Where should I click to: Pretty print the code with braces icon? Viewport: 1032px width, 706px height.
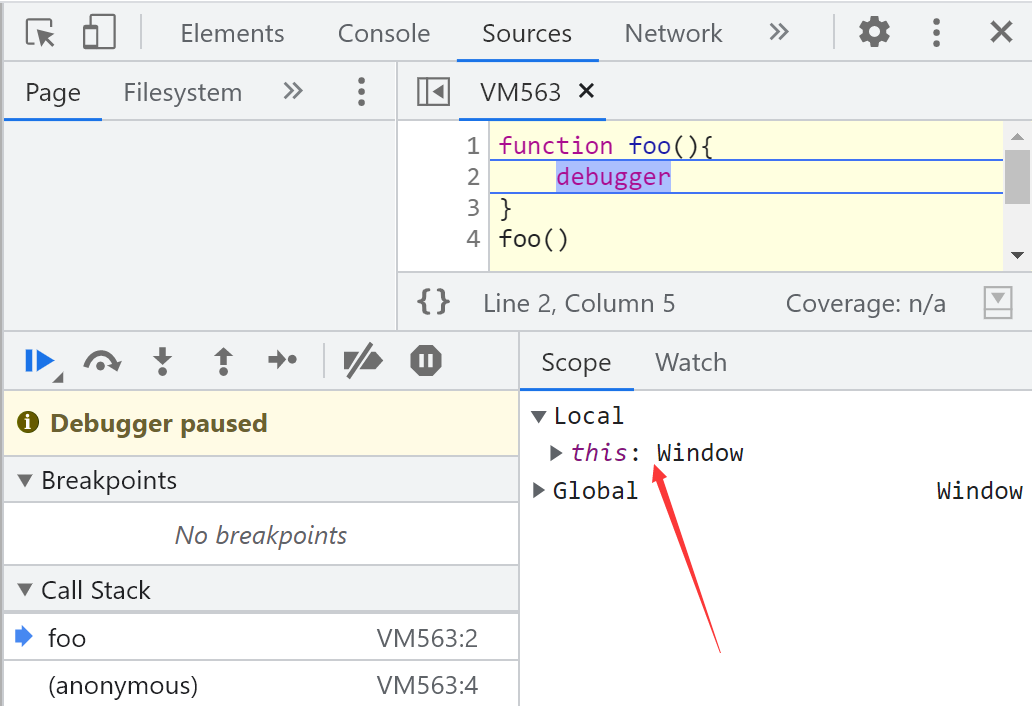tap(433, 302)
